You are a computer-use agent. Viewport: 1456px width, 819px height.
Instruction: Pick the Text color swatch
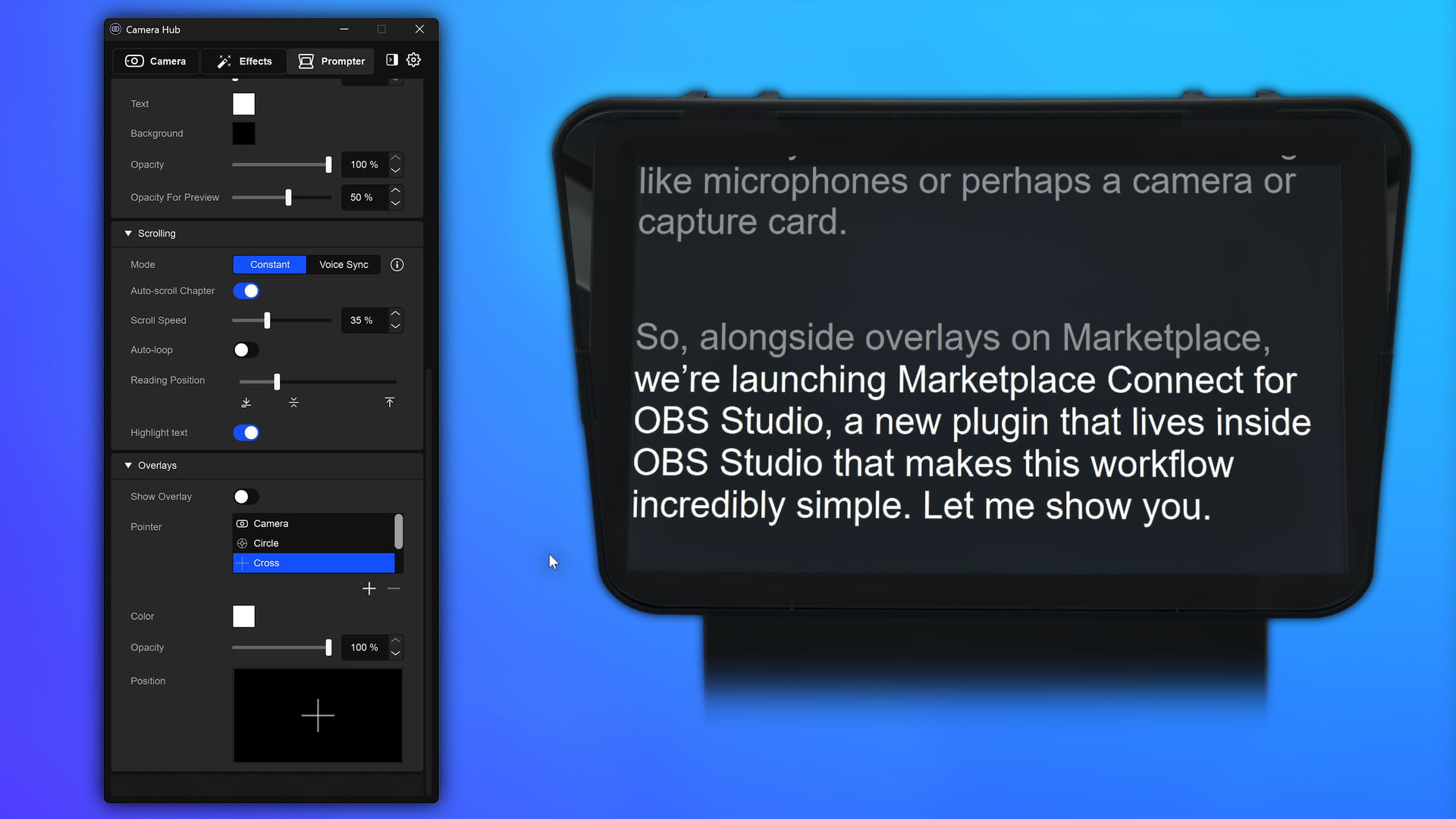pyautogui.click(x=243, y=104)
